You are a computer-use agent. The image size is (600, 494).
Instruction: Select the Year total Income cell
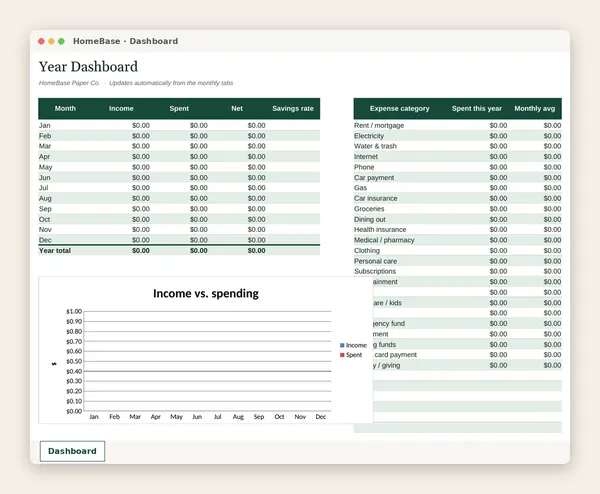(x=141, y=251)
